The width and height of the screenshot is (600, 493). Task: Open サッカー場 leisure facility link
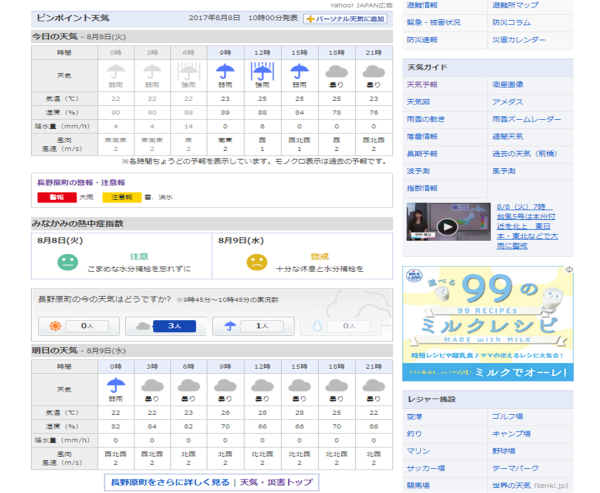tap(426, 468)
